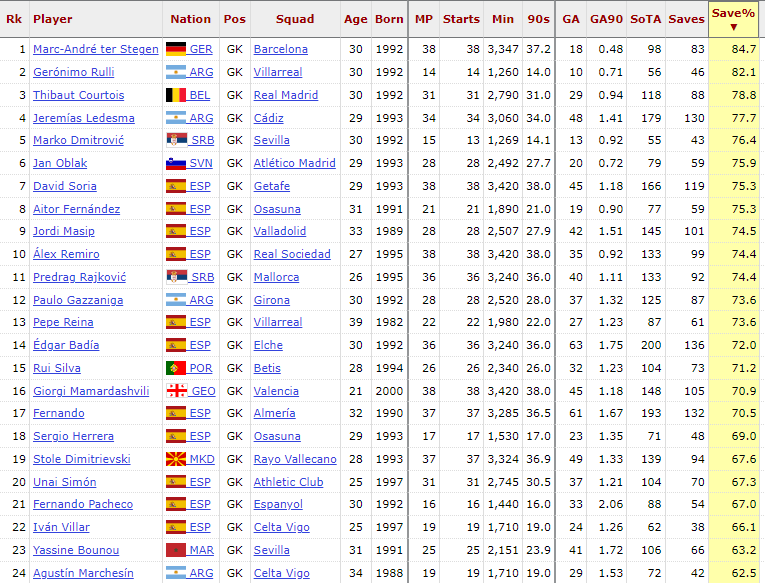Screen dimensions: 765x583
Task: Open the Espanyol squad link
Action: [x=278, y=504]
